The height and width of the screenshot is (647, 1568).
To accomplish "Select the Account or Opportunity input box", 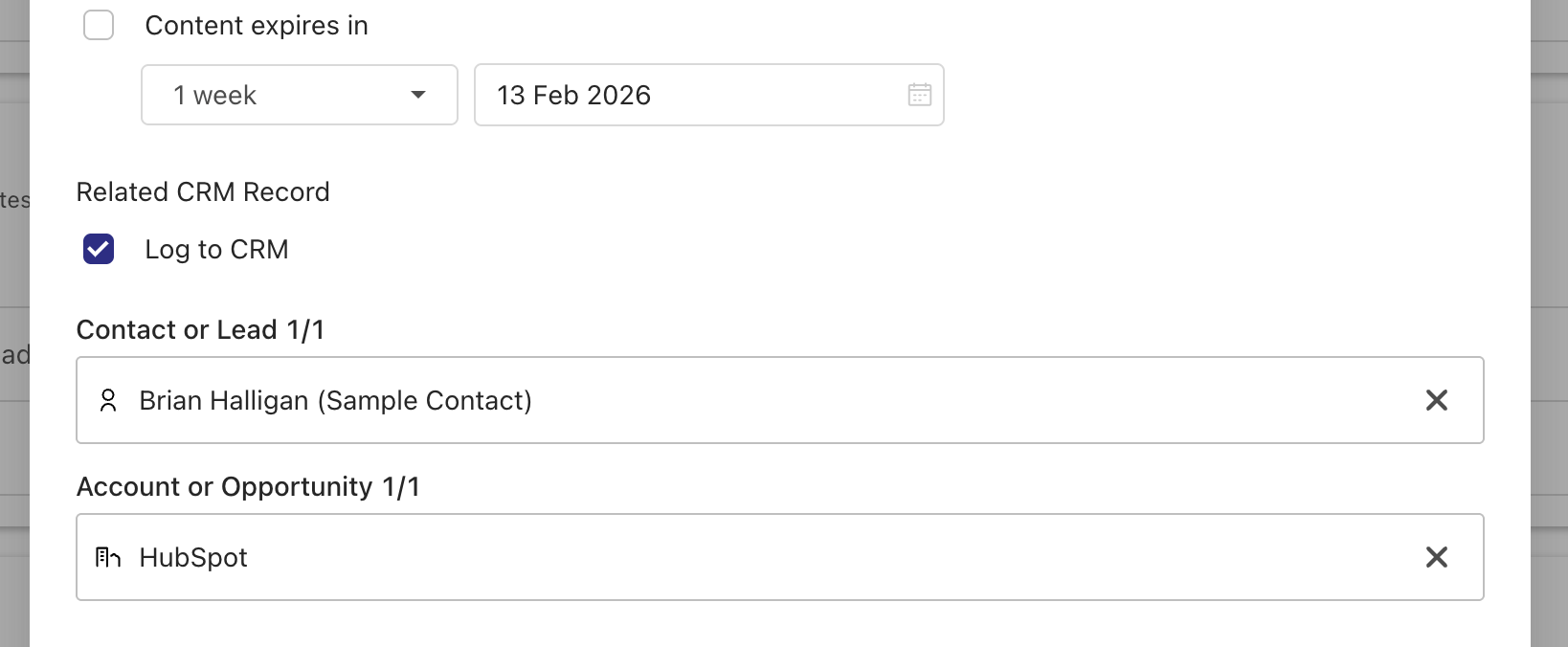I will point(862,557).
